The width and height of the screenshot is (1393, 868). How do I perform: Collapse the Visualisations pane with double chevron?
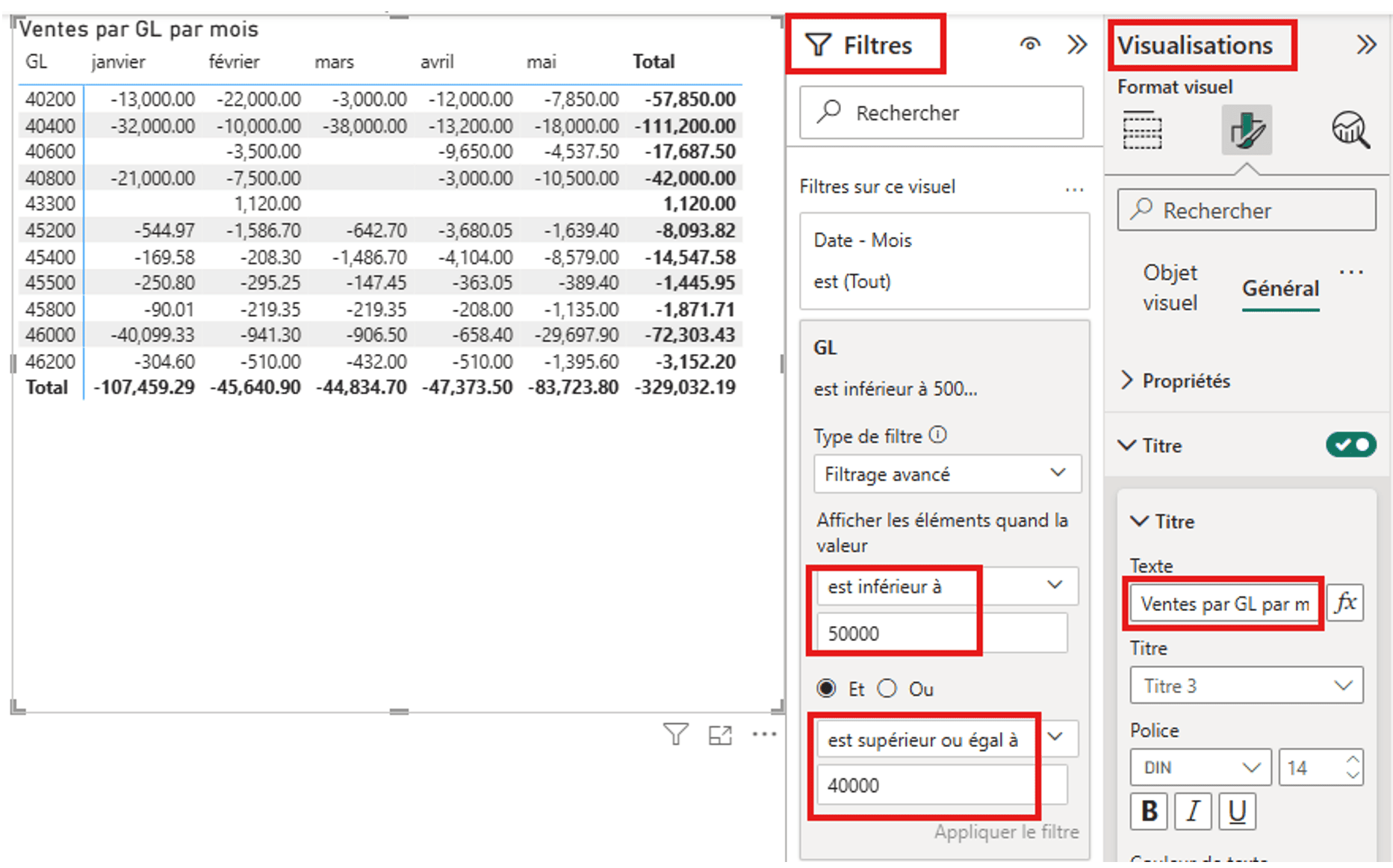[x=1366, y=45]
